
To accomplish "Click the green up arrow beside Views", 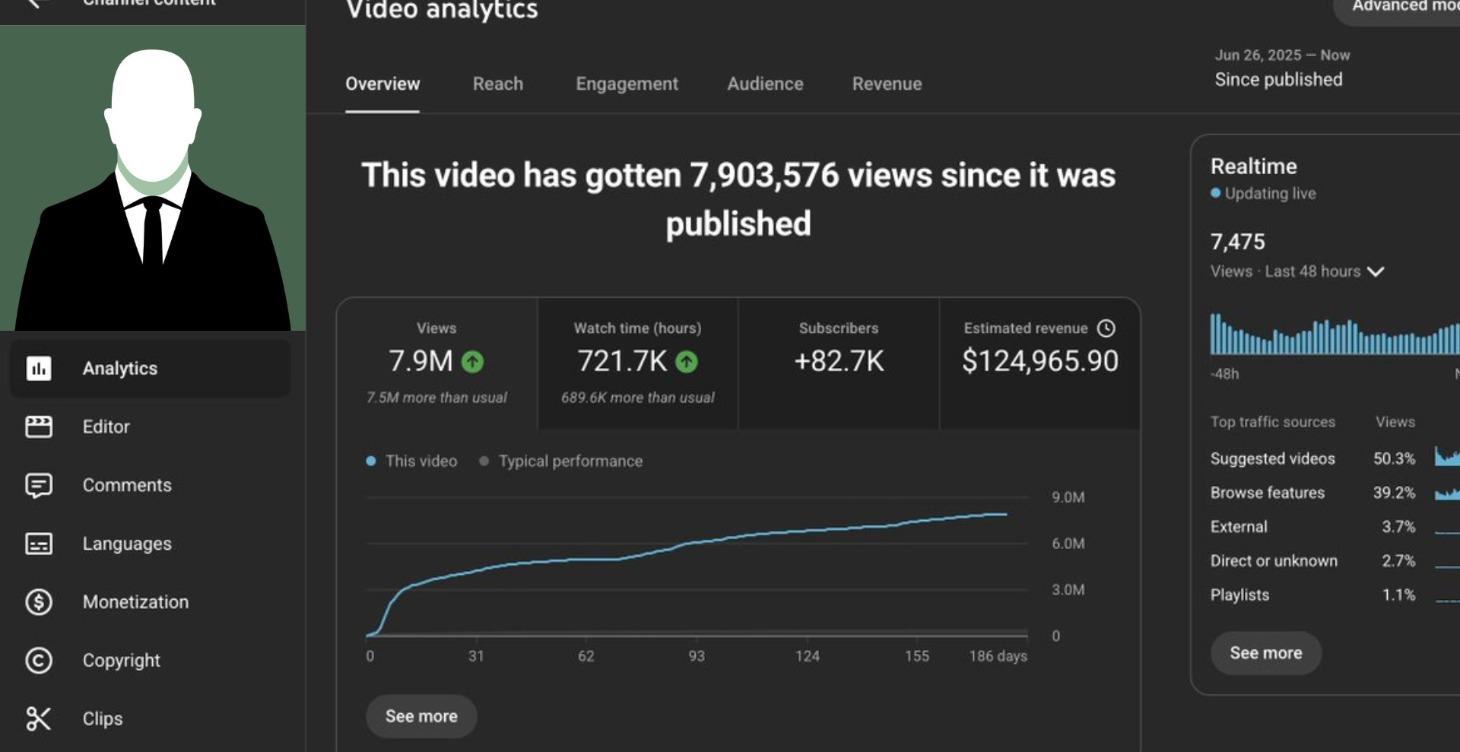I will (472, 361).
